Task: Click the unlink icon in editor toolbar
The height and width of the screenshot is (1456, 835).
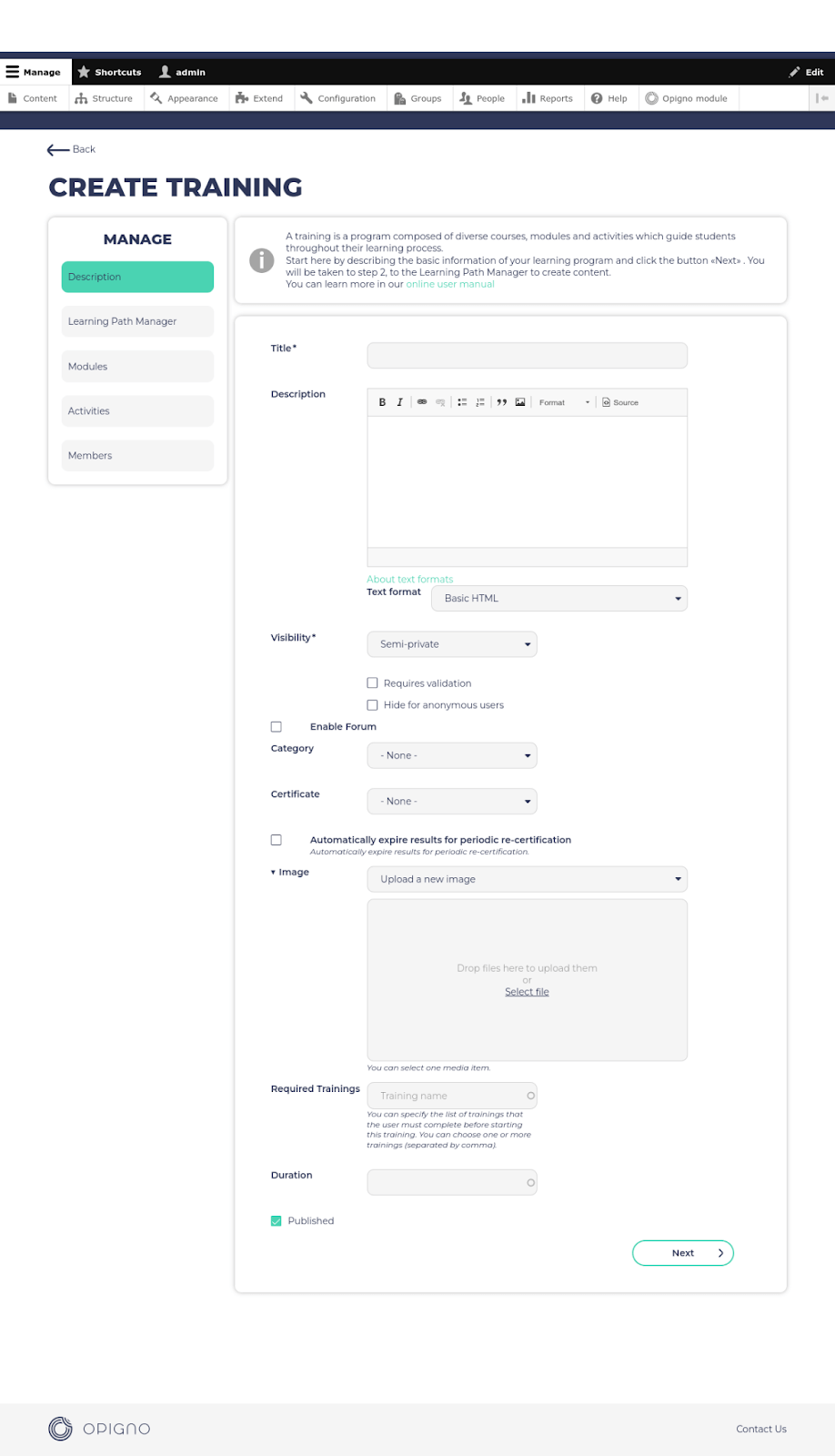Action: [x=440, y=402]
